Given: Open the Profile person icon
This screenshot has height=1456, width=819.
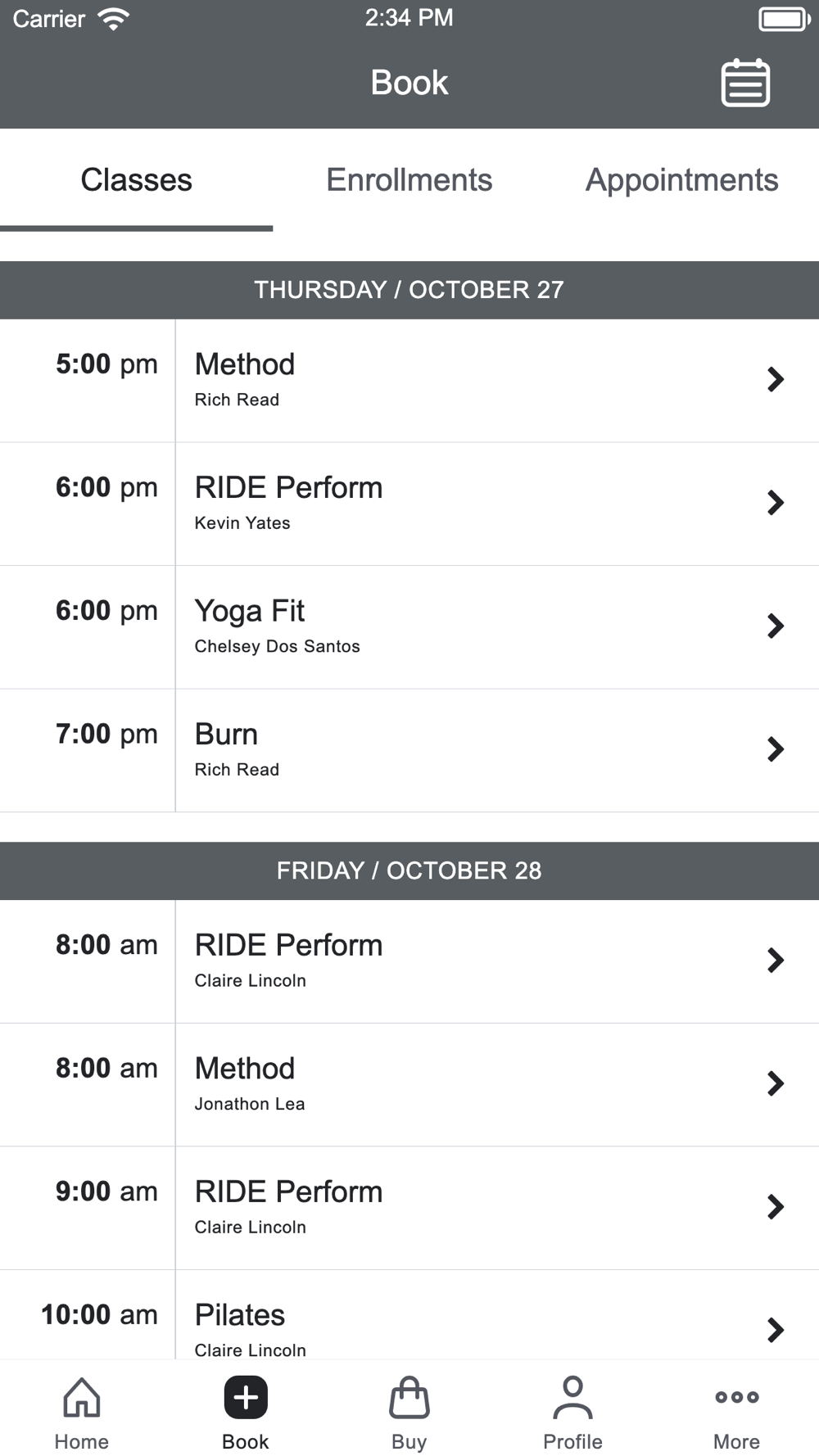Looking at the screenshot, I should (572, 1397).
